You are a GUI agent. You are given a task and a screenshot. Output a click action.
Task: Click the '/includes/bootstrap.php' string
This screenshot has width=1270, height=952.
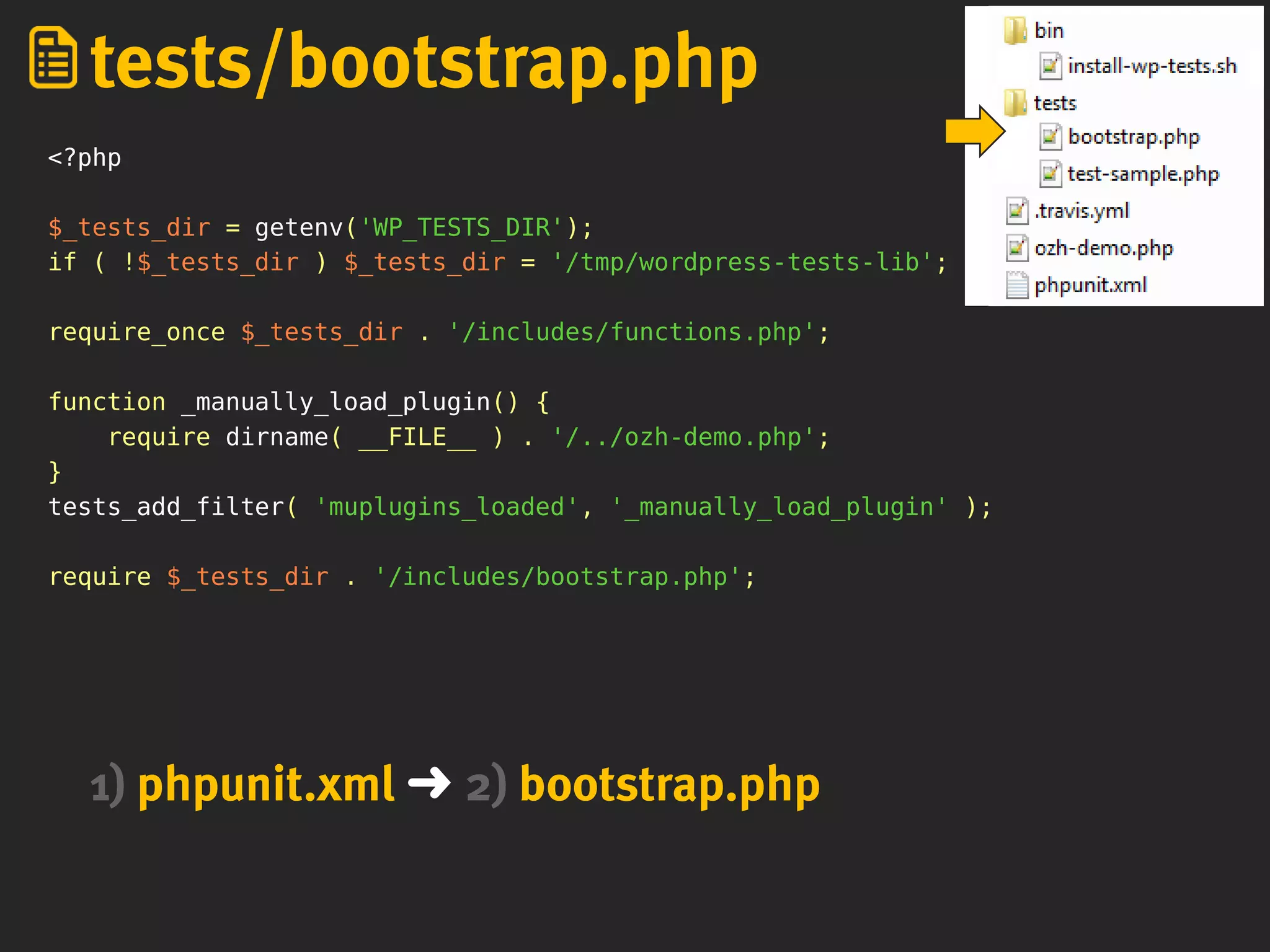[558, 577]
